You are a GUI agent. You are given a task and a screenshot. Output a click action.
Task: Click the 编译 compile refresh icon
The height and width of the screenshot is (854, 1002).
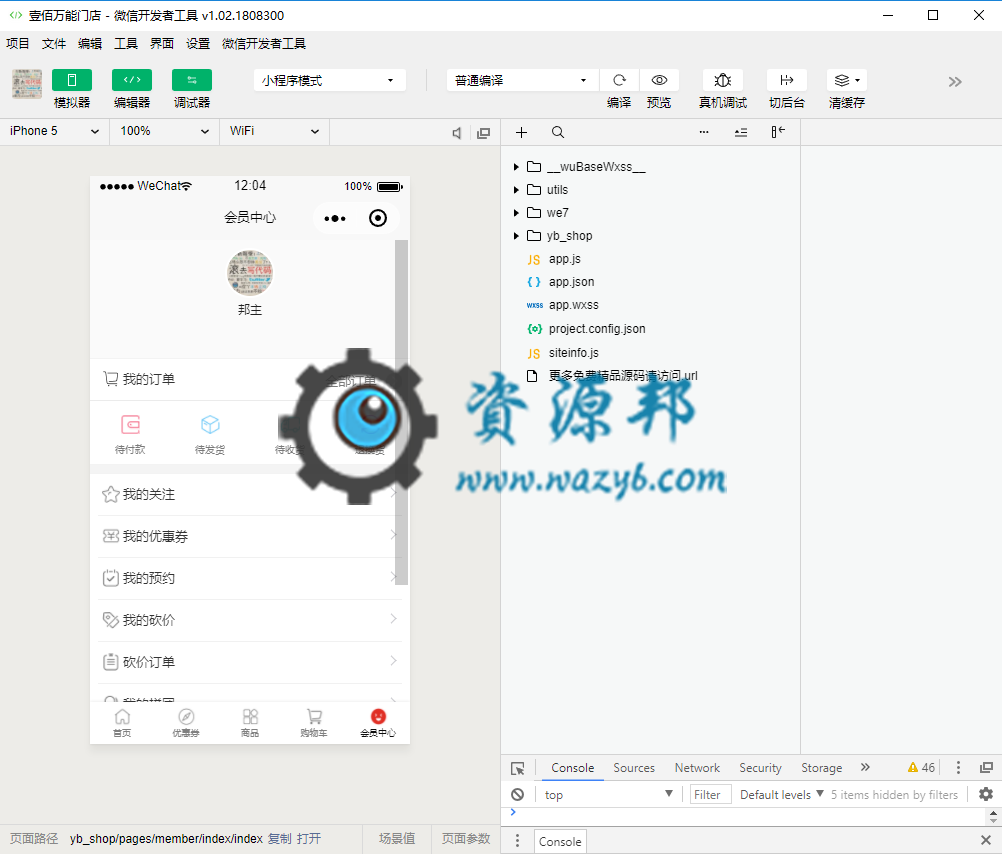(x=619, y=81)
